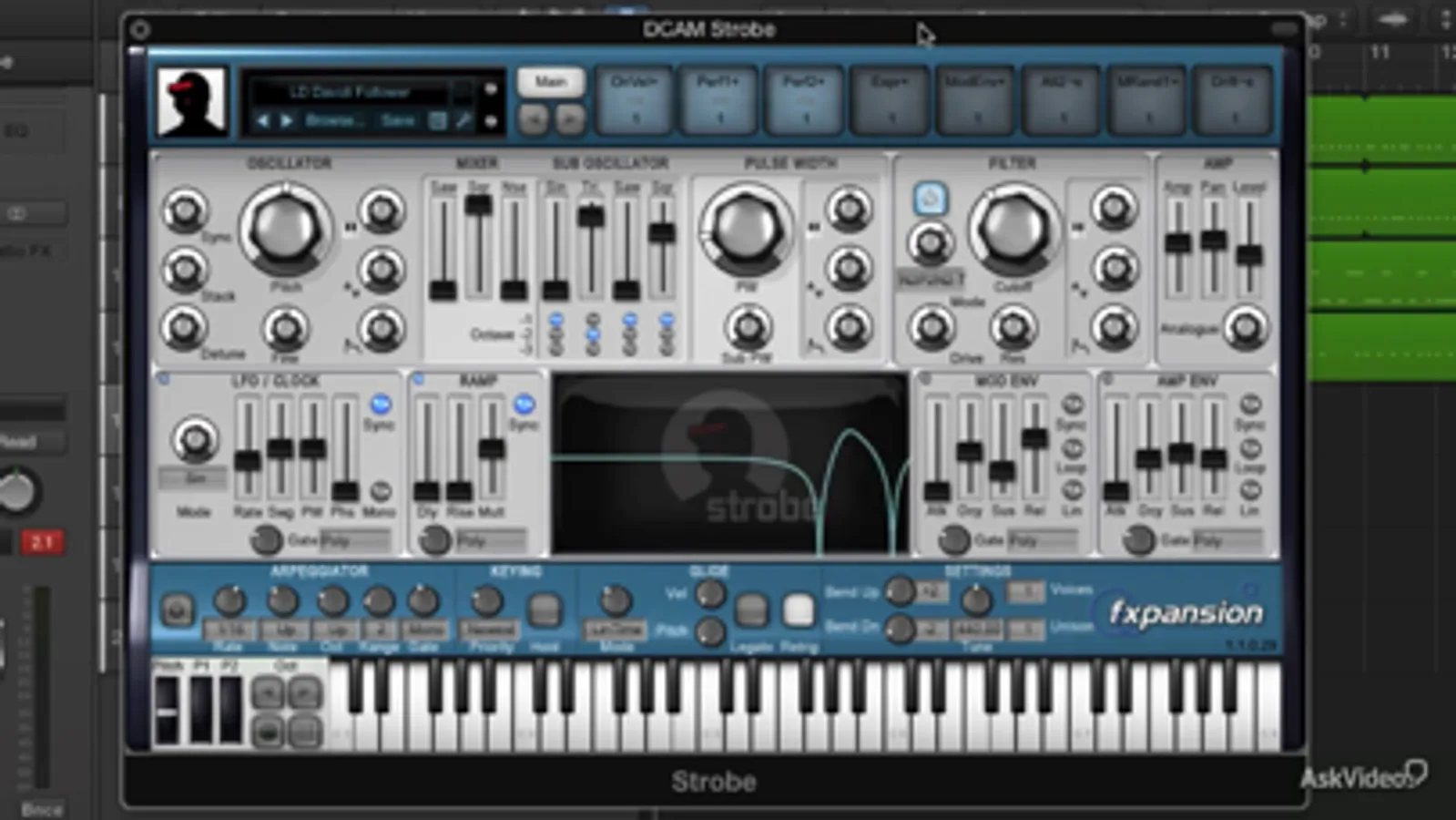Screen dimensions: 1456x820
Task: Click the oscillator Stack knob
Action: (x=185, y=270)
